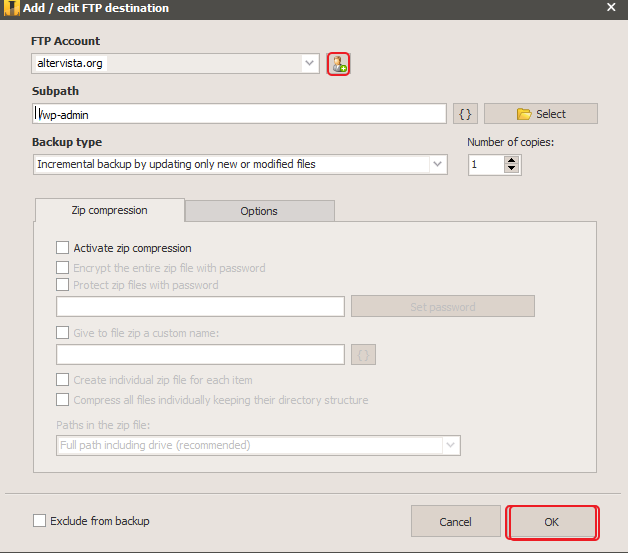Click into the Subpath /wp-admin field
Image resolution: width=628 pixels, height=553 pixels.
239,114
